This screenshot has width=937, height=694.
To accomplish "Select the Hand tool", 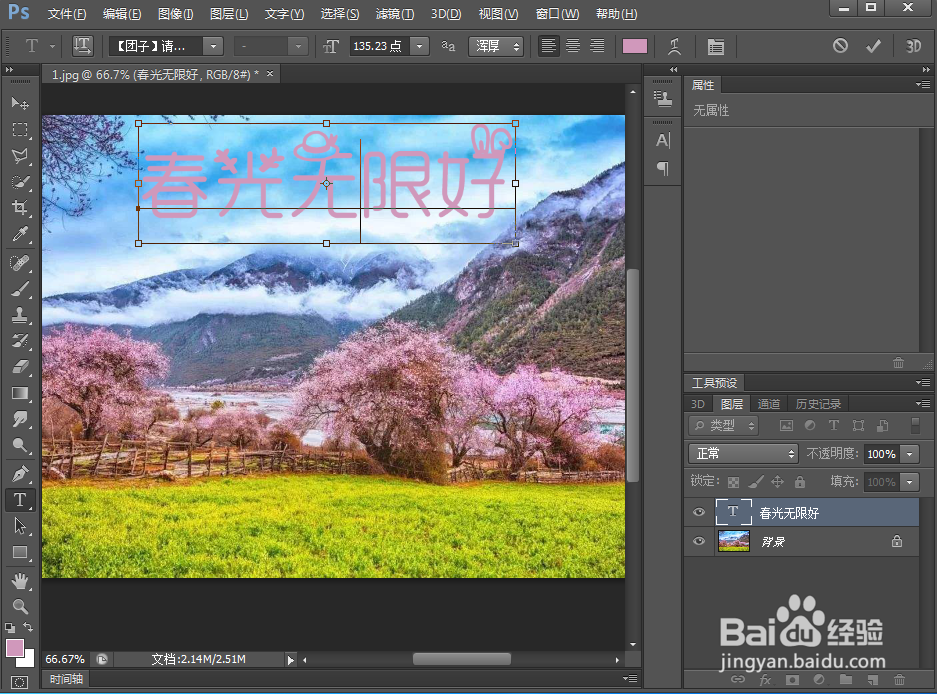I will 20,580.
